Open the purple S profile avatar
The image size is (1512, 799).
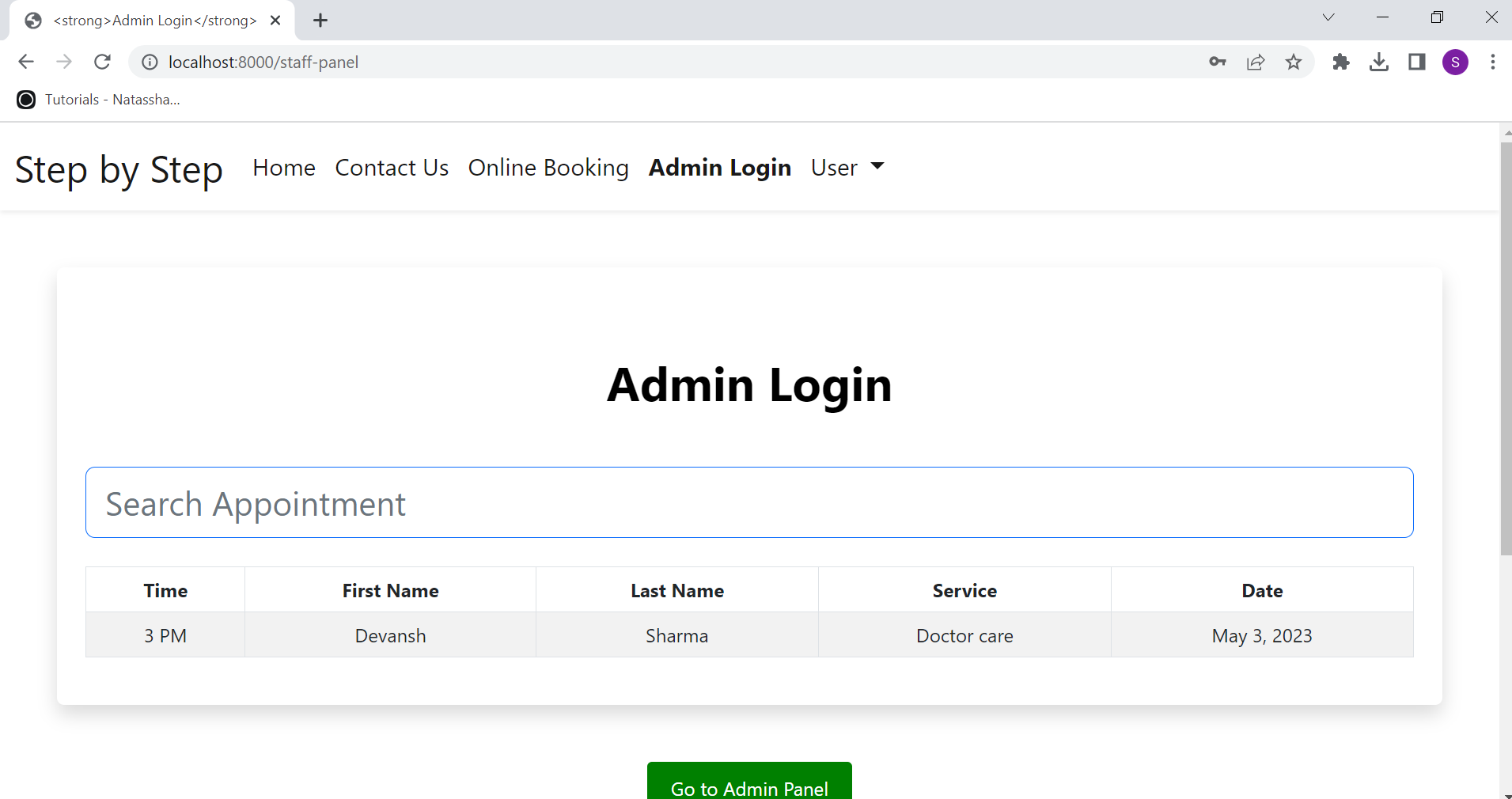[1455, 62]
